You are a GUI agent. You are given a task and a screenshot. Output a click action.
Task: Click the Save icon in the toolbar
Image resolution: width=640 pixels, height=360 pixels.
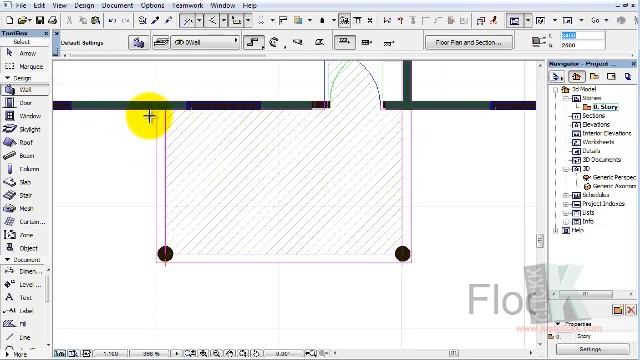tap(40, 20)
